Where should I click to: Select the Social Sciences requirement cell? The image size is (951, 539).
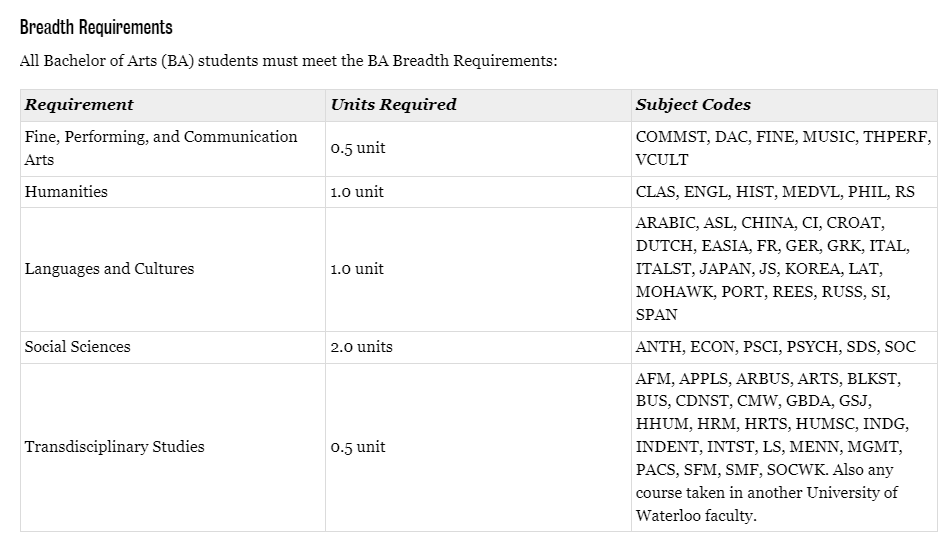click(x=173, y=347)
